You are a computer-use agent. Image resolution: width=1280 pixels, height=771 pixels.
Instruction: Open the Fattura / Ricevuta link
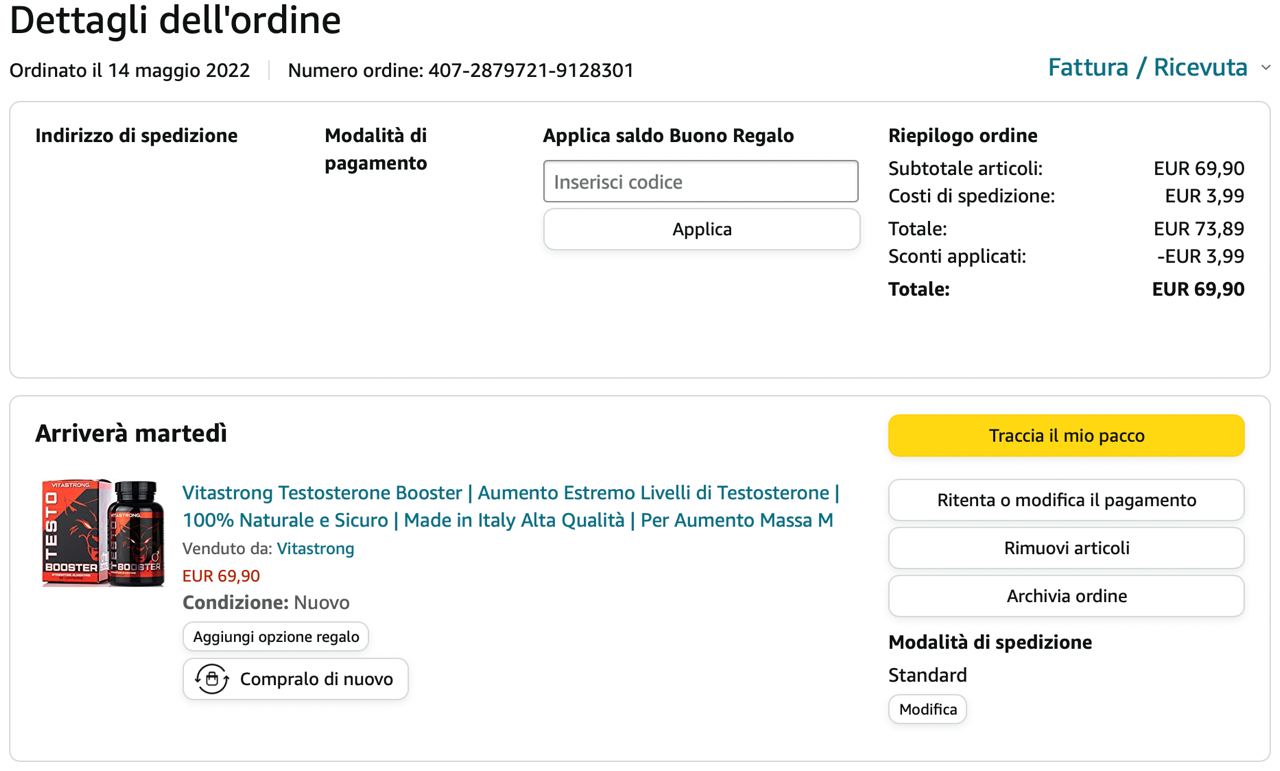pyautogui.click(x=1147, y=68)
